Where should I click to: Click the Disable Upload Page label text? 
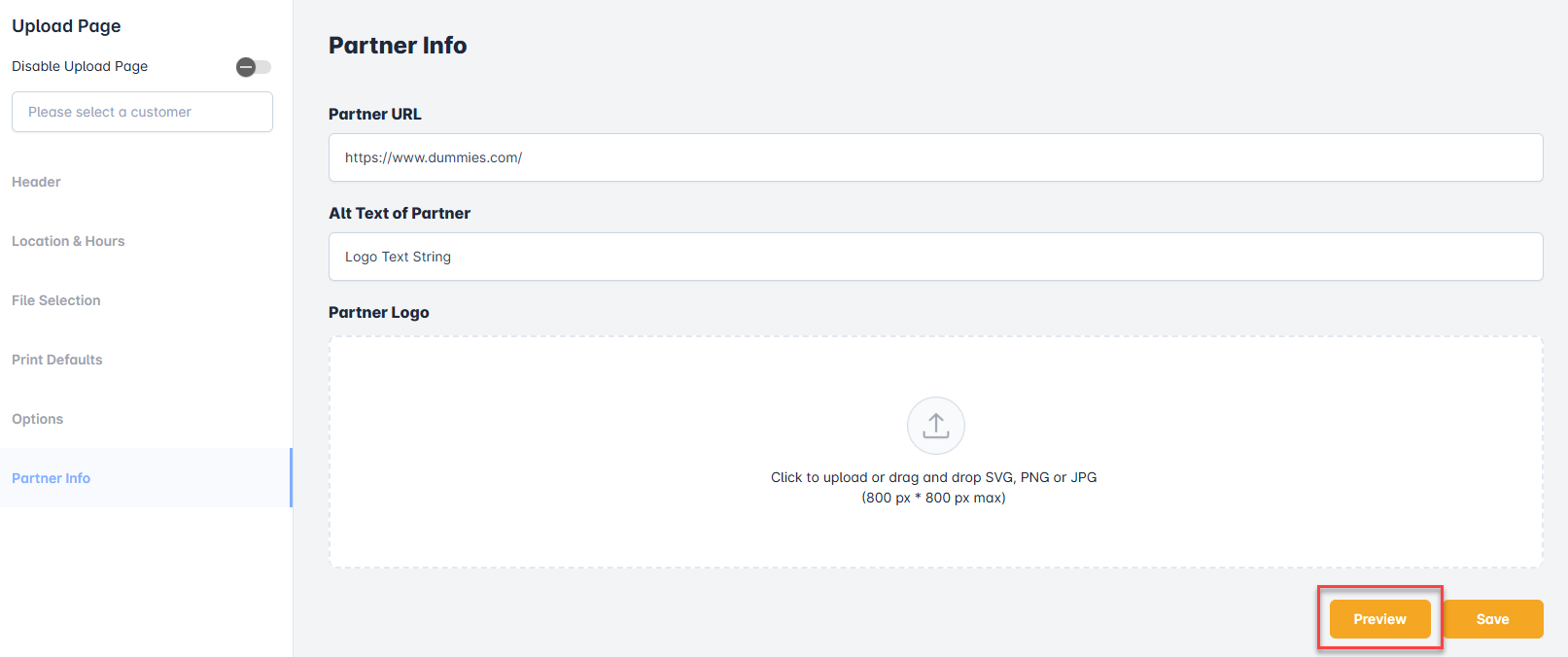80,66
